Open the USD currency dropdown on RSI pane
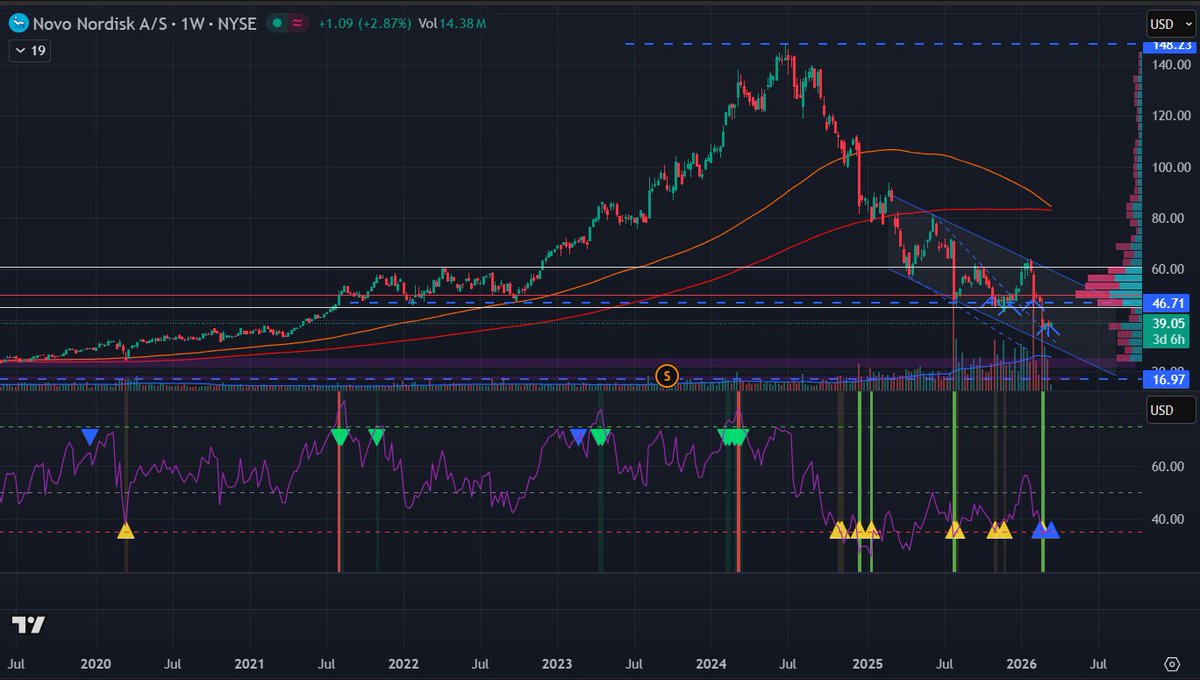The height and width of the screenshot is (680, 1200). [x=1169, y=410]
